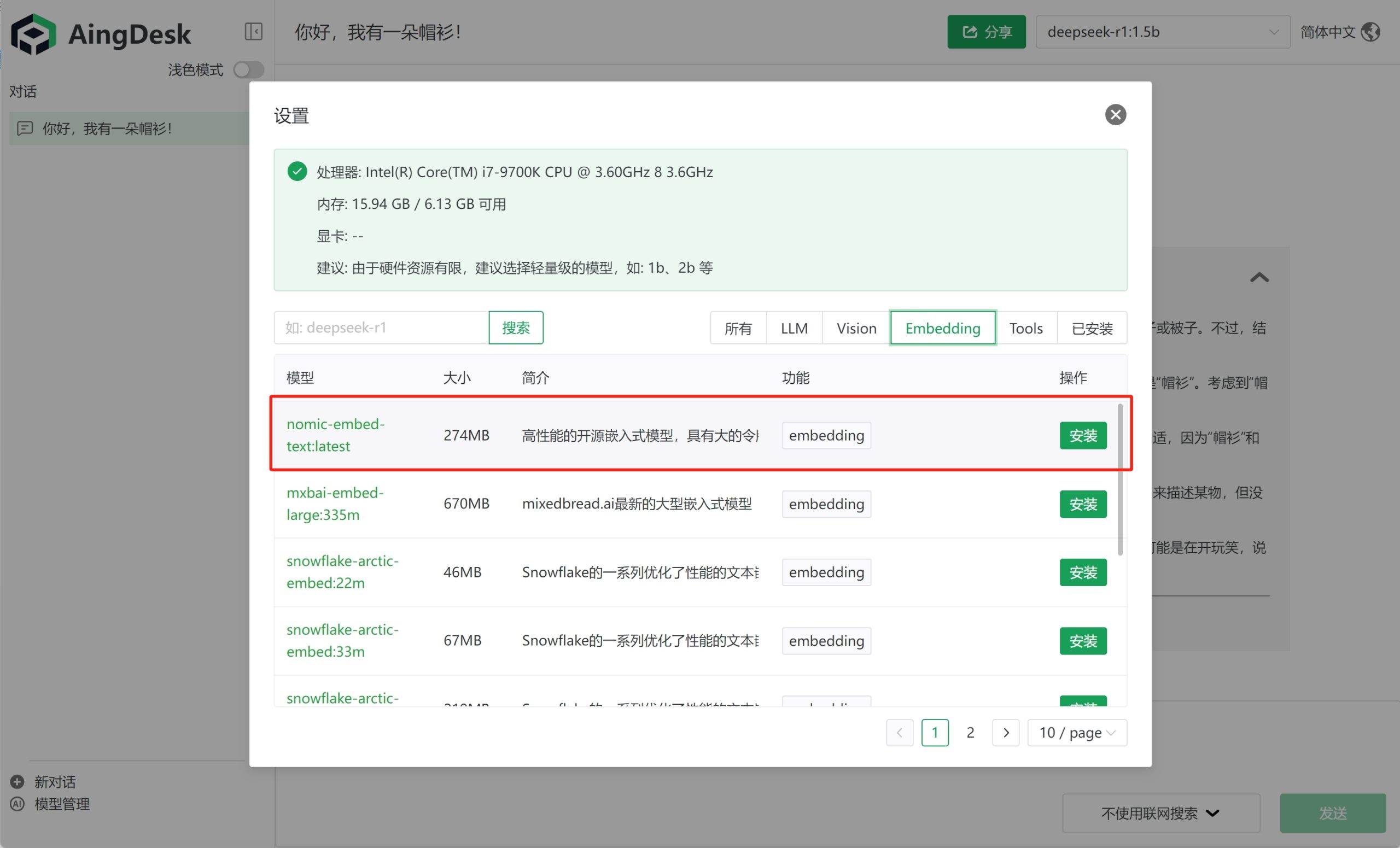Select the 已安装 installed tab
Image resolution: width=1400 pixels, height=848 pixels.
[1092, 327]
